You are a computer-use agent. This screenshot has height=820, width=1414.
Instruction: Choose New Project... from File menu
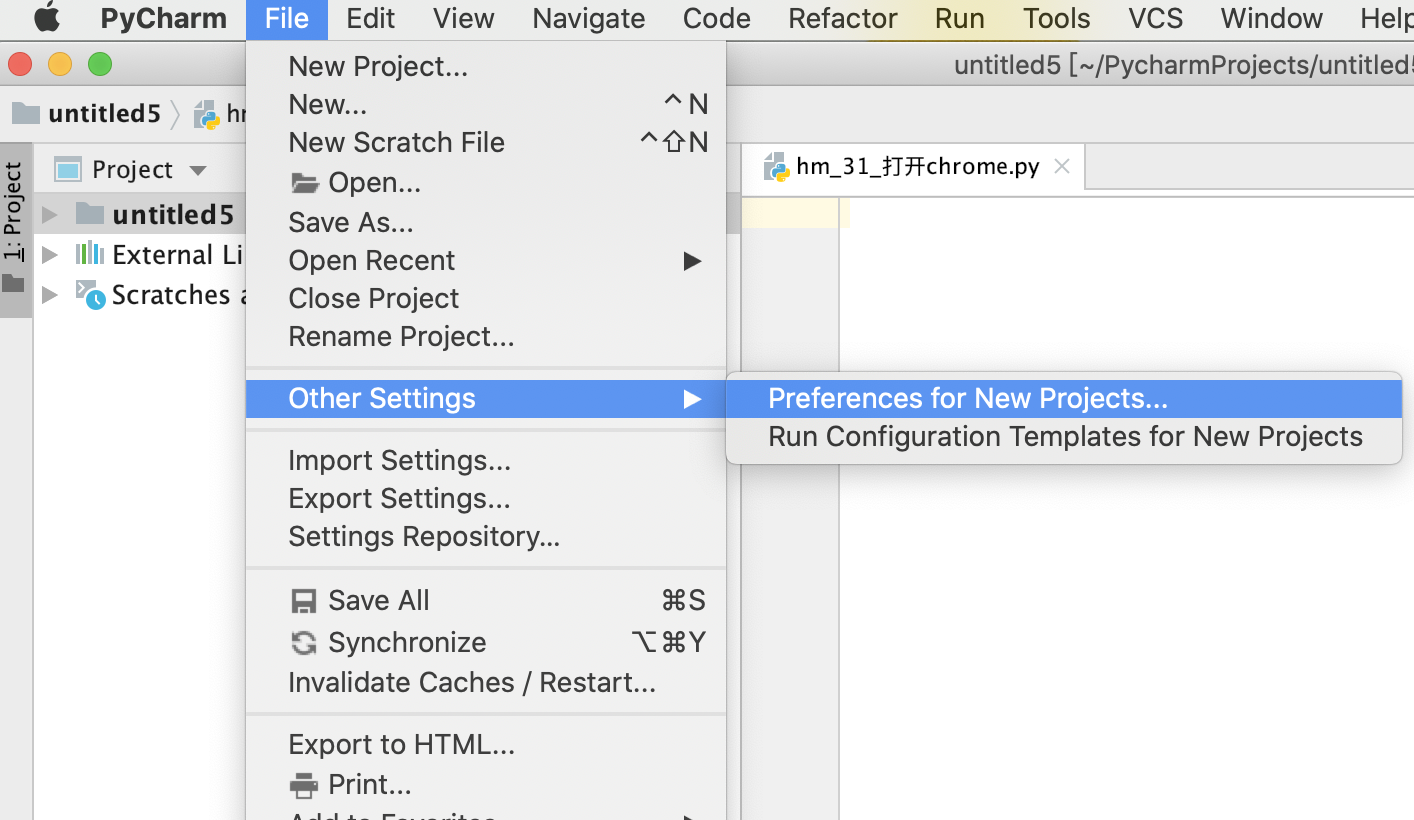tap(486, 66)
